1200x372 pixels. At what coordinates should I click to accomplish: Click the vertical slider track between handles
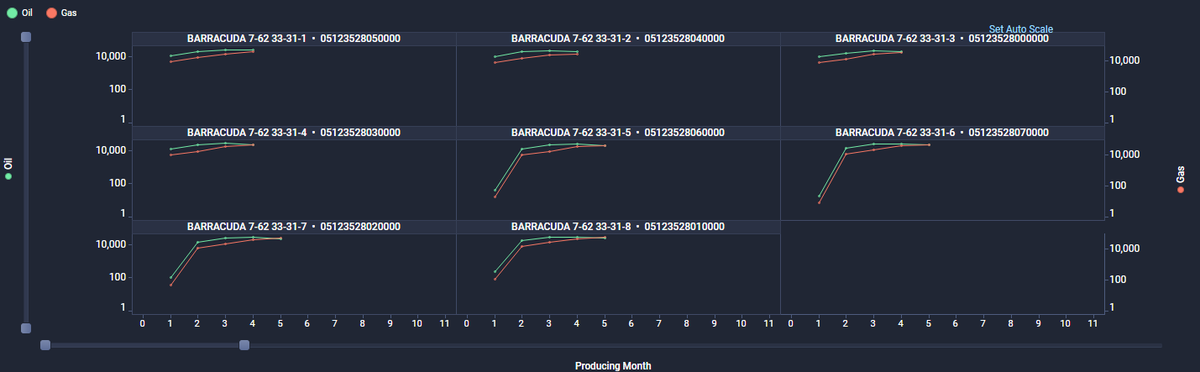pos(26,182)
